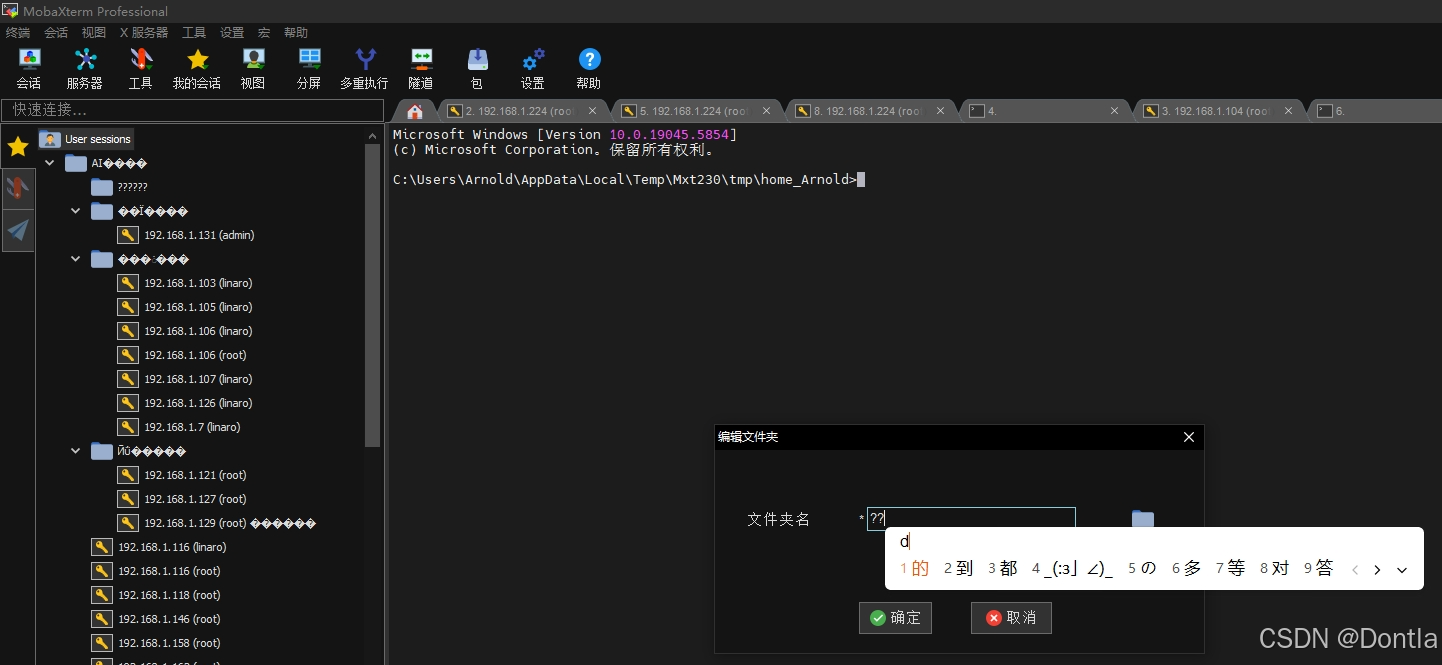Click the folder icon beside 文件夹名 field
Image resolution: width=1442 pixels, height=665 pixels.
click(1143, 519)
